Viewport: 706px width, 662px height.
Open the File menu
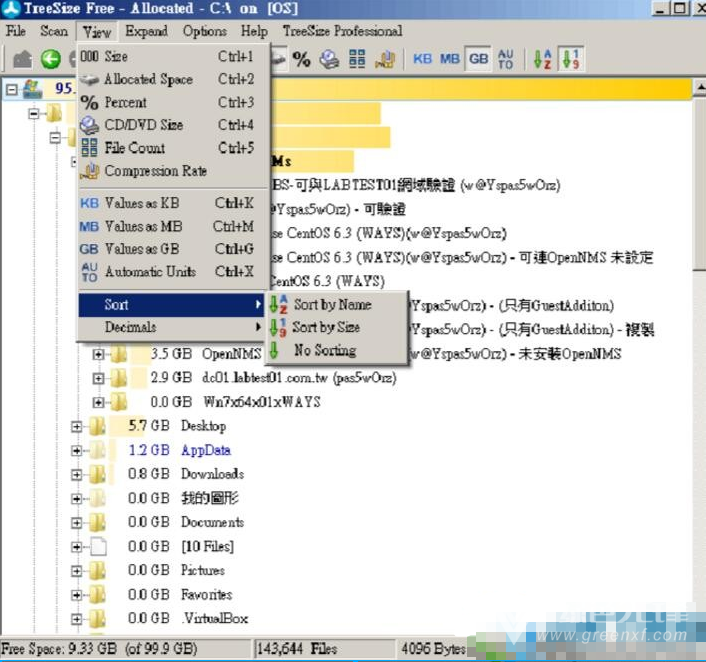coord(16,31)
